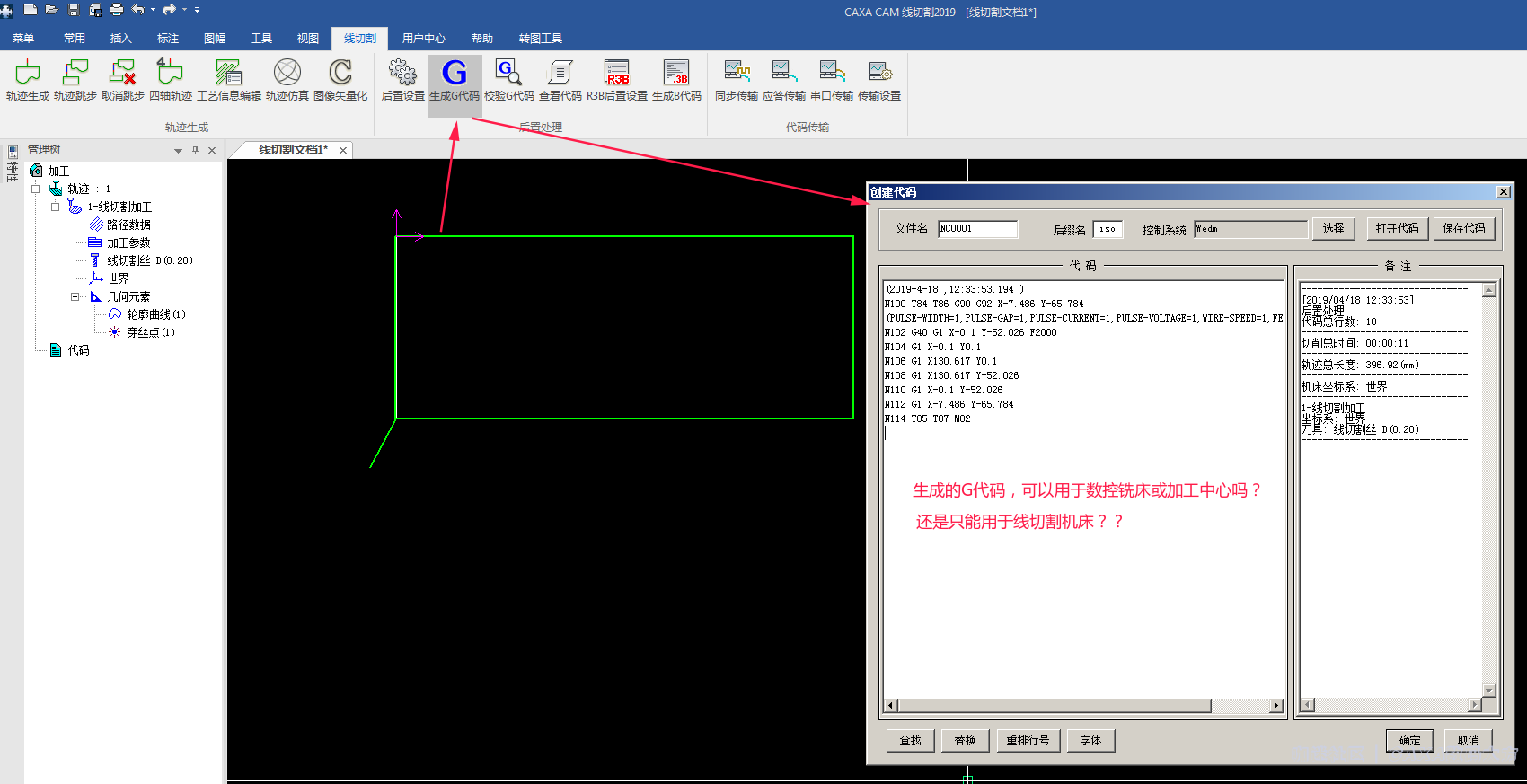Image resolution: width=1527 pixels, height=784 pixels.
Task: Collapse the 几何元素 tree node
Action: click(x=75, y=296)
